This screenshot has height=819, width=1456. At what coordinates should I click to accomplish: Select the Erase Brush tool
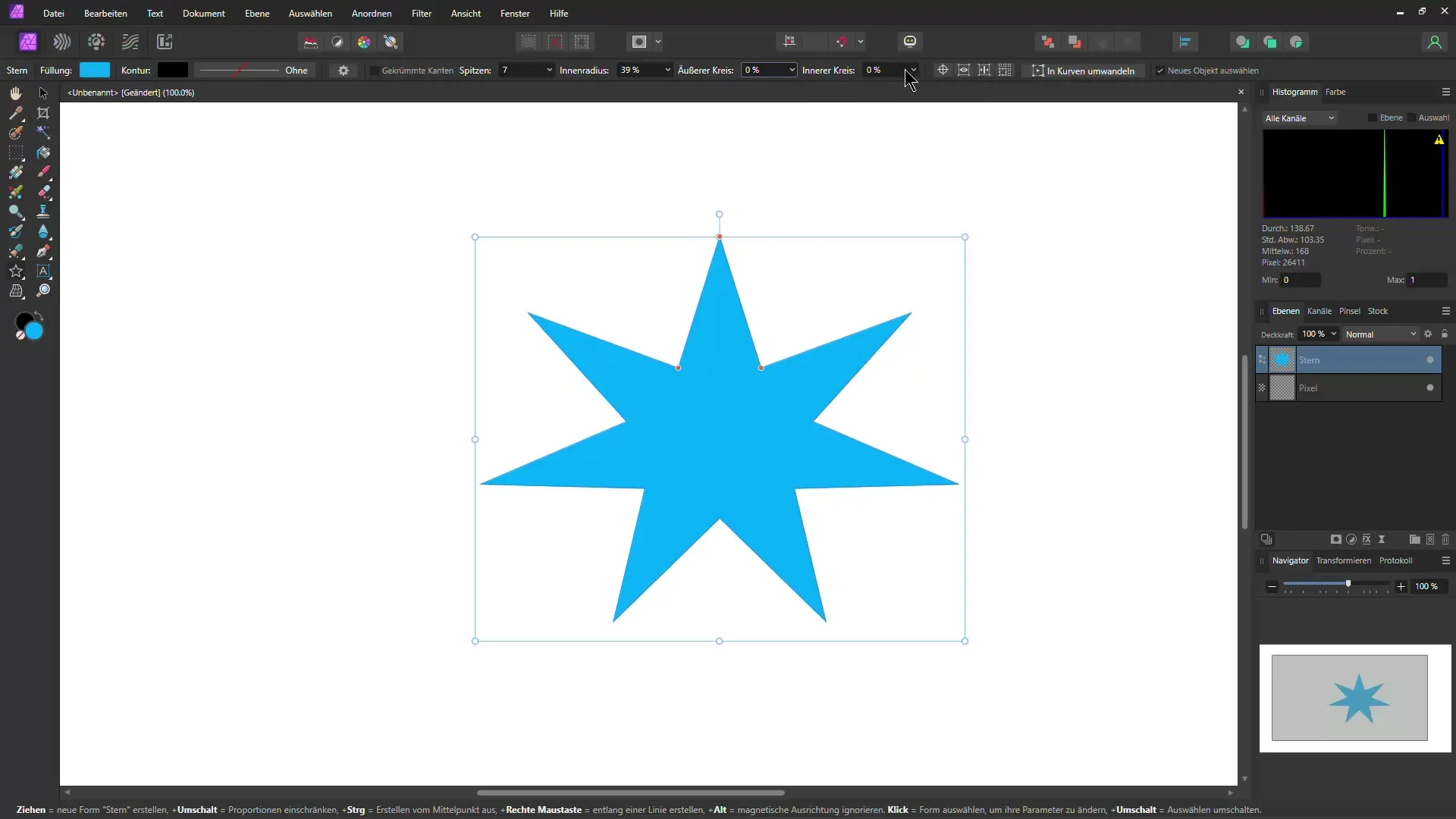[x=43, y=192]
